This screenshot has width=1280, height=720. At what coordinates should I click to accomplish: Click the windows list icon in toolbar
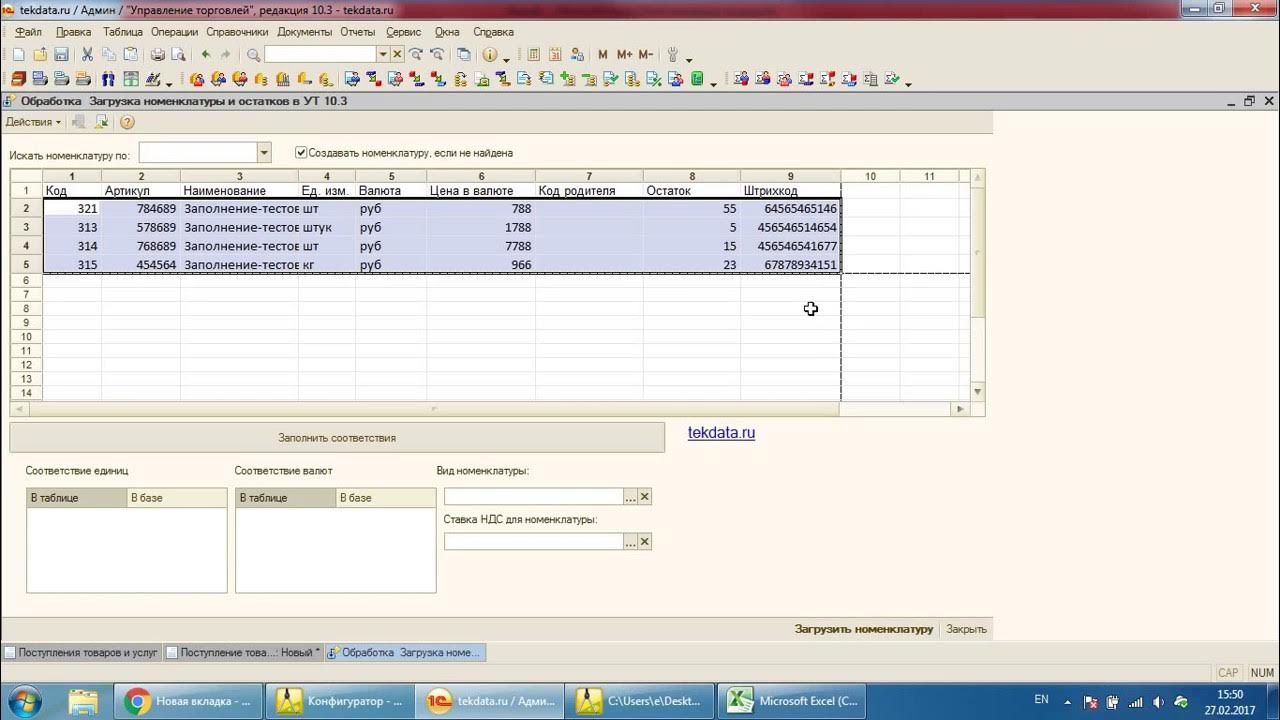[463, 55]
